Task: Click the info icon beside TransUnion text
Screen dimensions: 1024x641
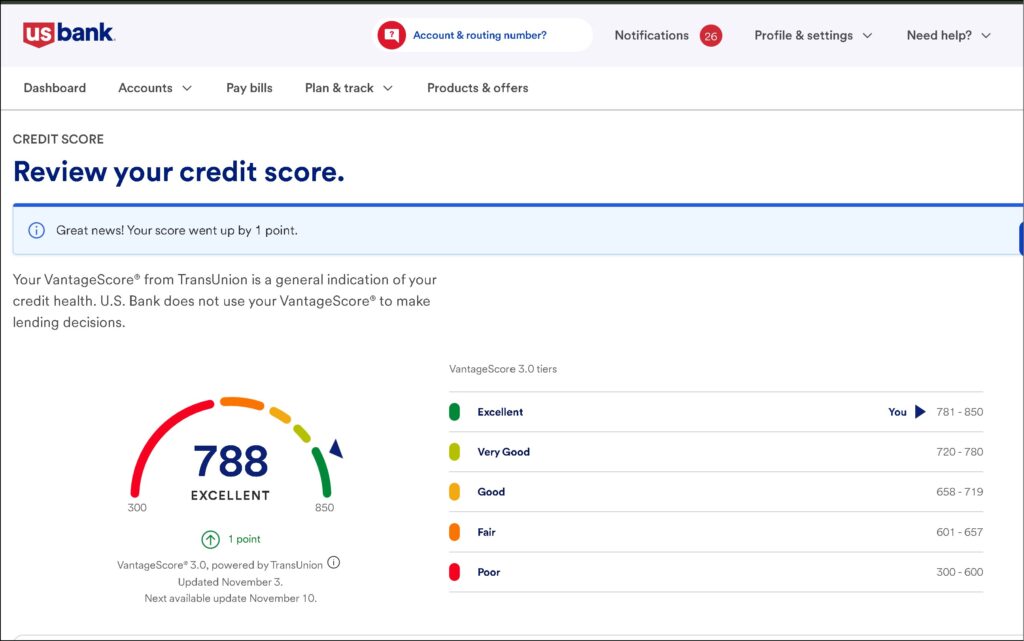Action: (x=334, y=563)
